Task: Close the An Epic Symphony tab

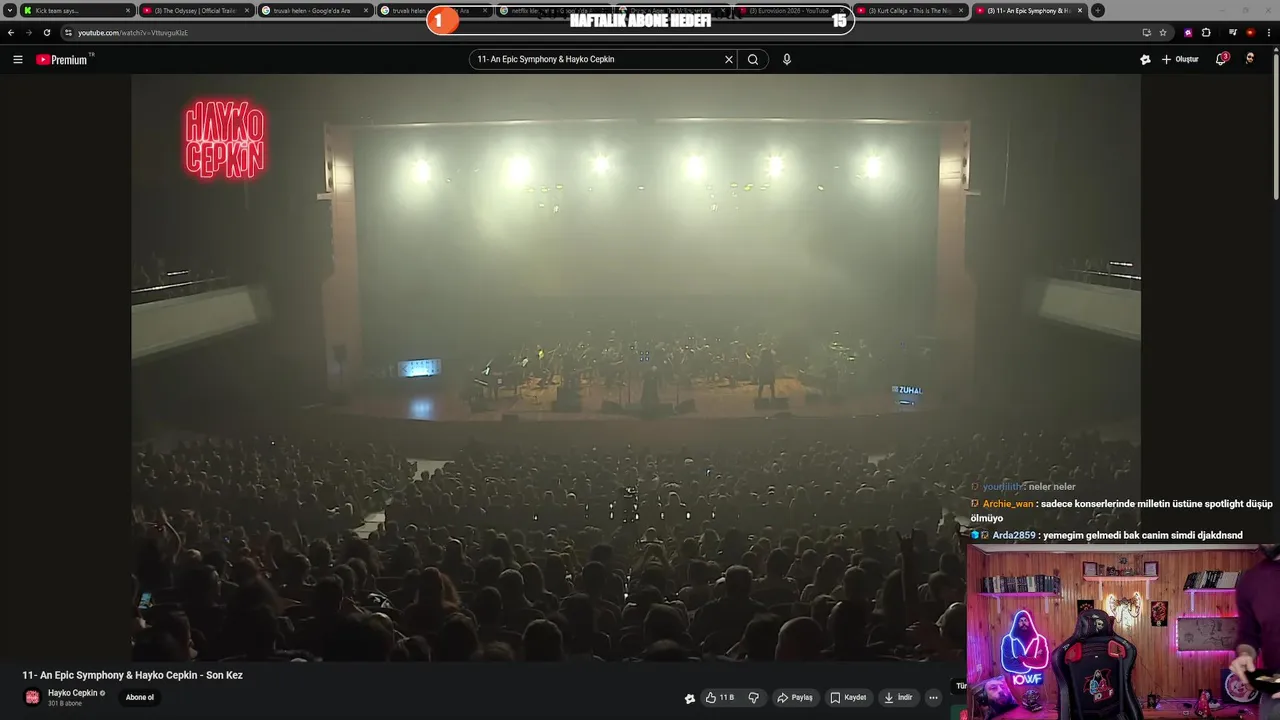Action: pos(1080,10)
